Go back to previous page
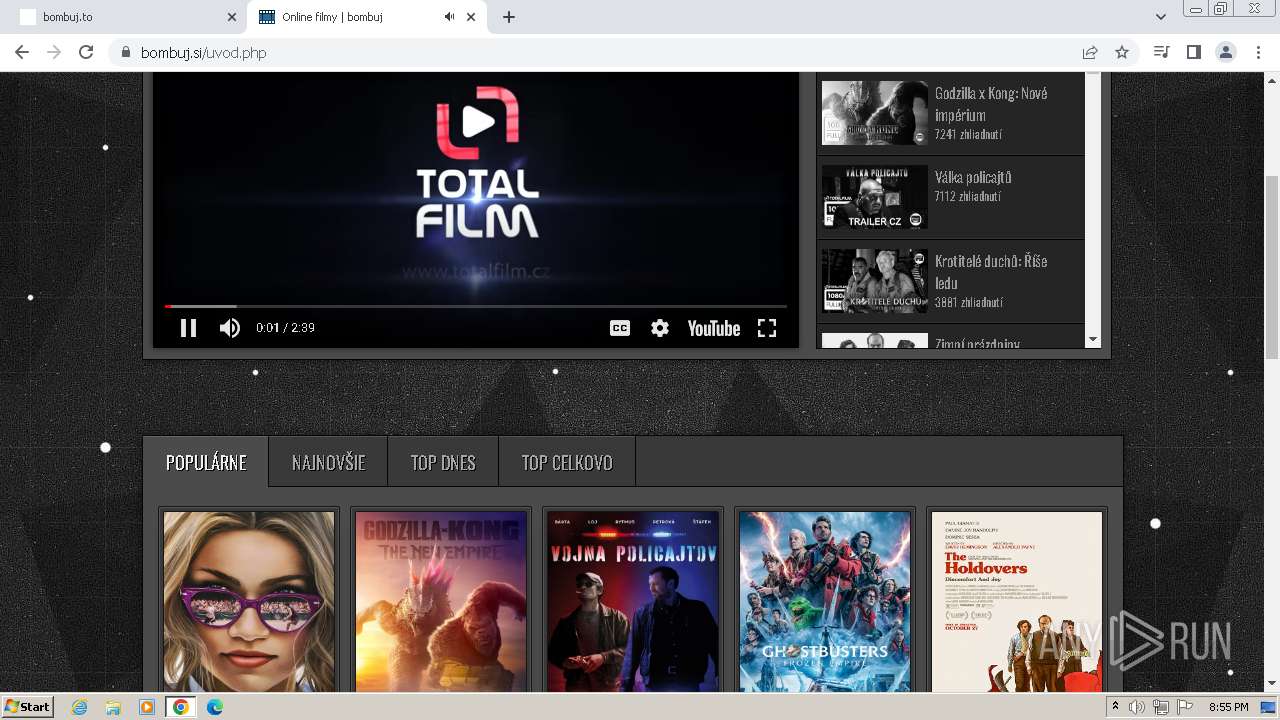 tap(22, 52)
